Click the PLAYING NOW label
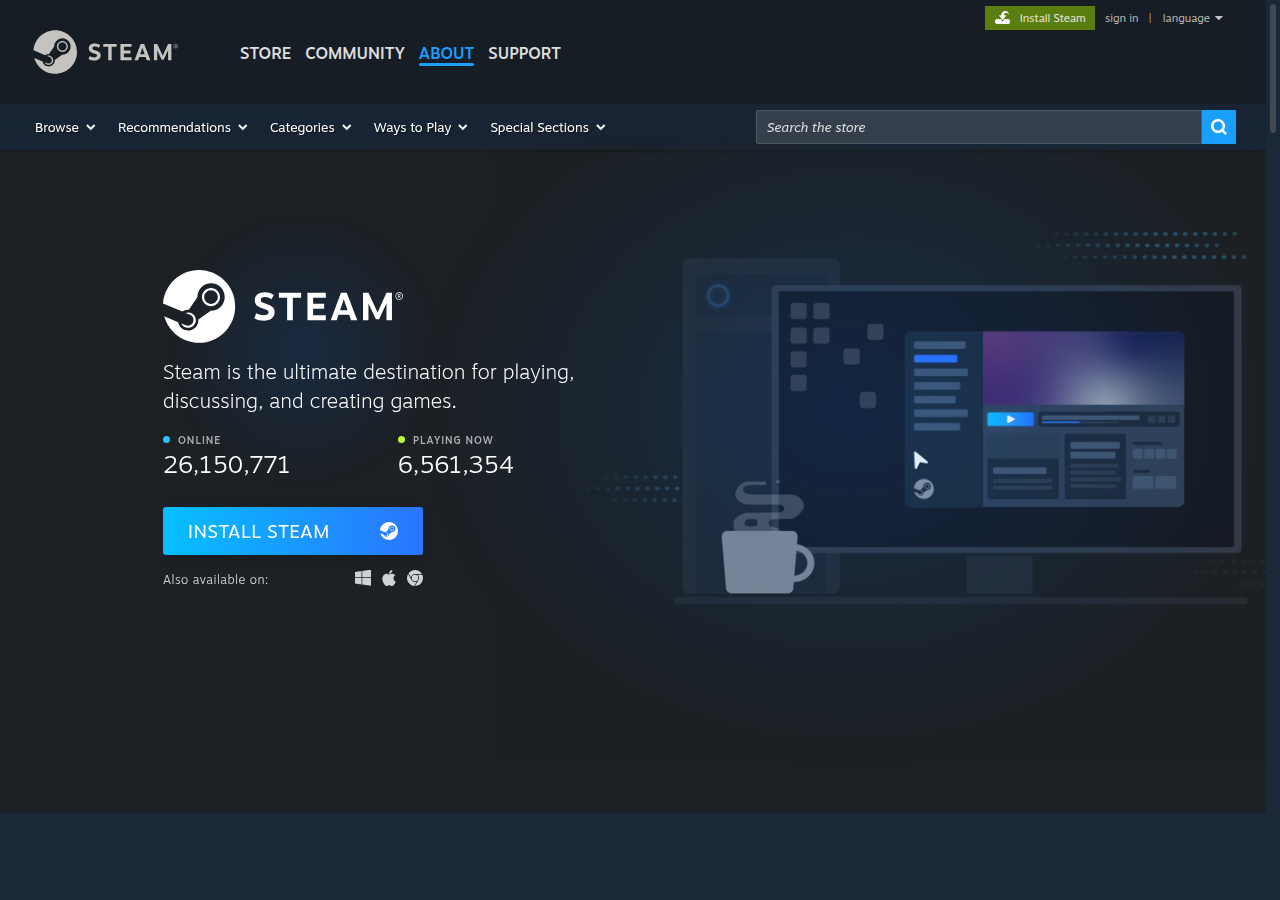The image size is (1280, 900). (453, 440)
